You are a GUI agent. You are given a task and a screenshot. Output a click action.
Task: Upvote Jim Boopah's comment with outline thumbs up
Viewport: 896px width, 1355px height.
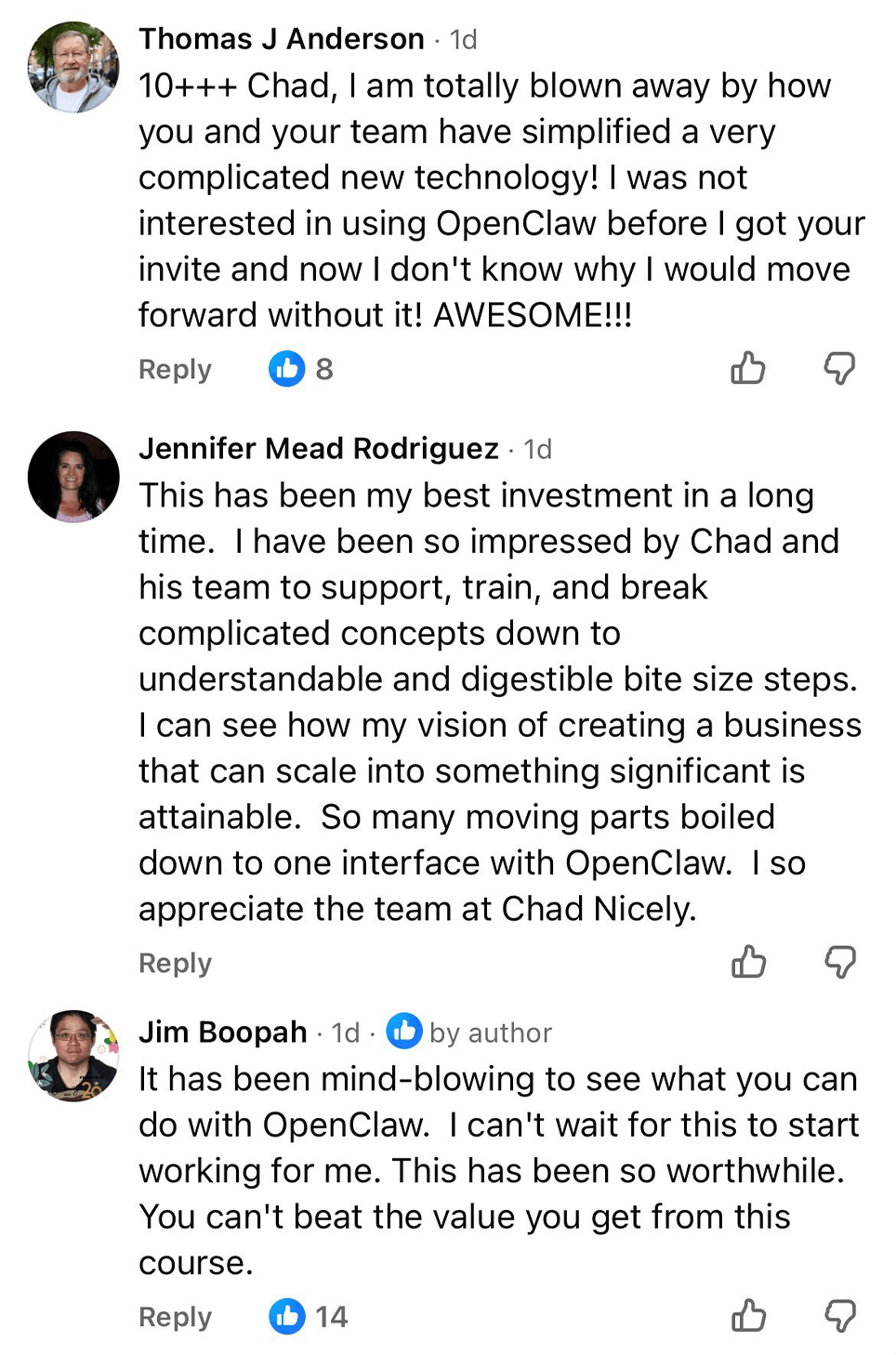point(748,1316)
